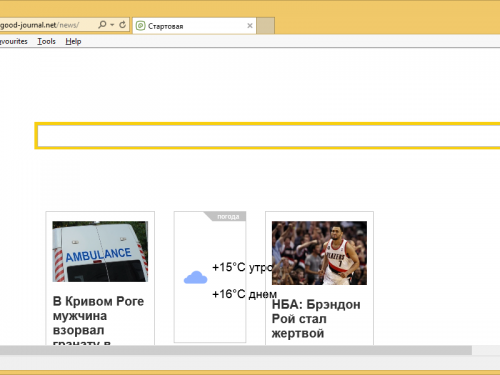The image size is (500, 375).
Task: Close the Стартовая tab
Action: (x=250, y=26)
